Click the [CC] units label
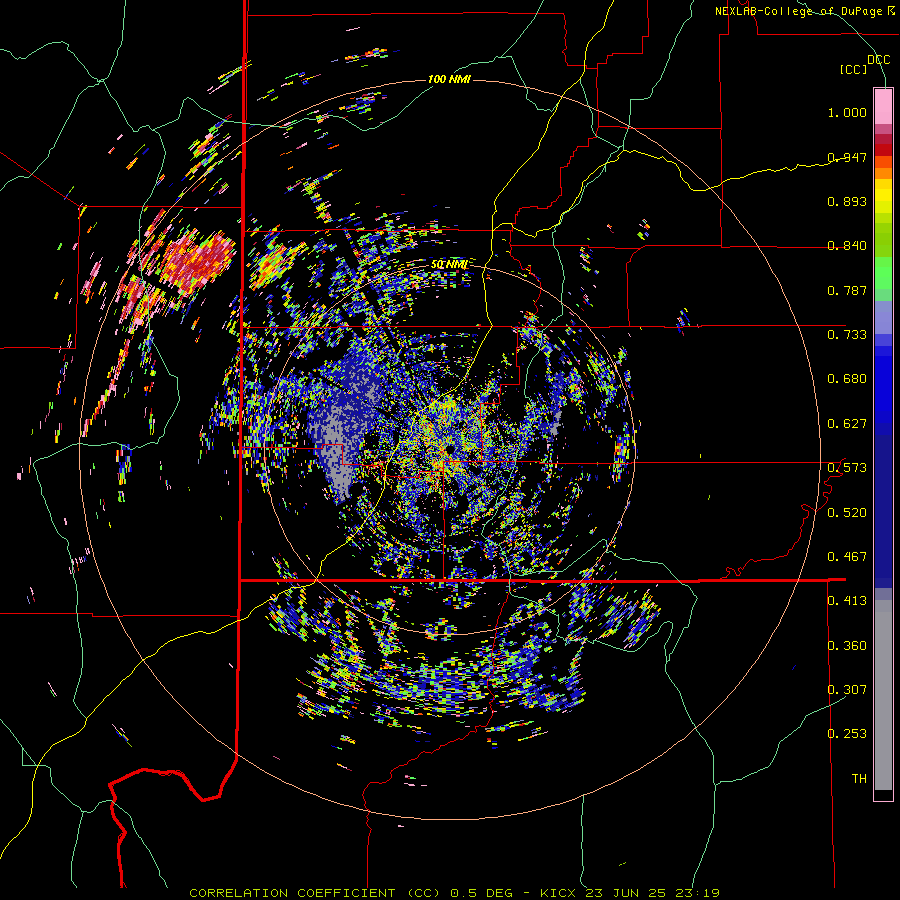 [x=853, y=69]
